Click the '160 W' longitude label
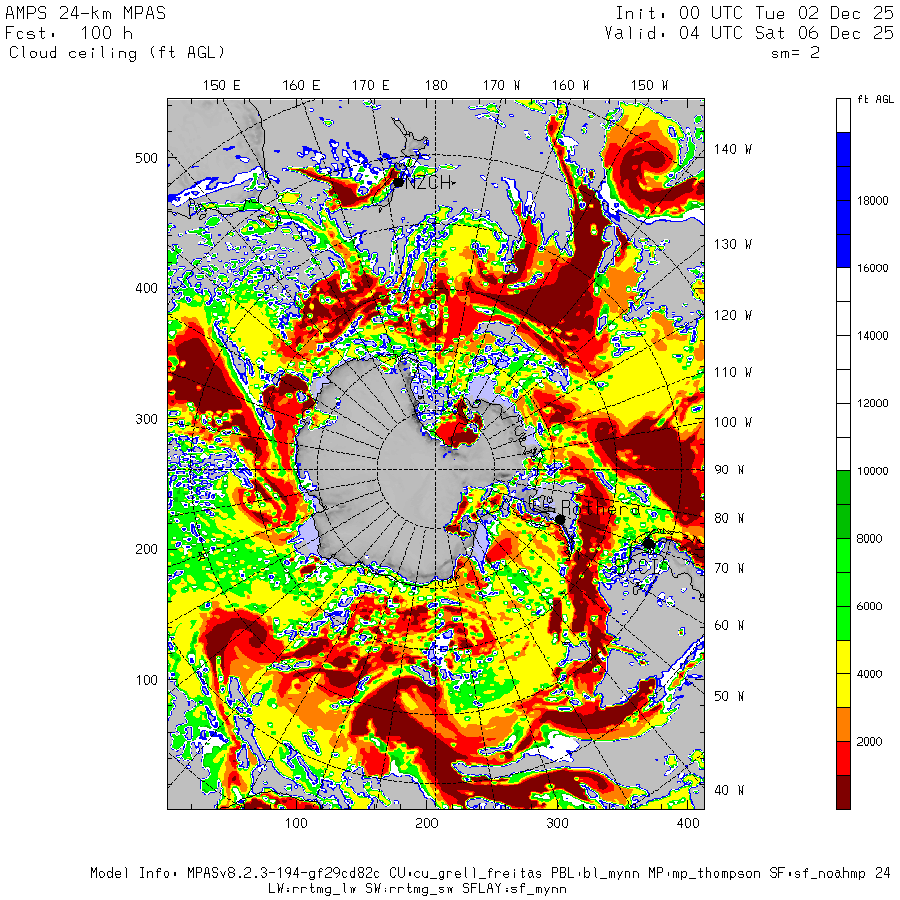900x900 pixels. tap(571, 86)
